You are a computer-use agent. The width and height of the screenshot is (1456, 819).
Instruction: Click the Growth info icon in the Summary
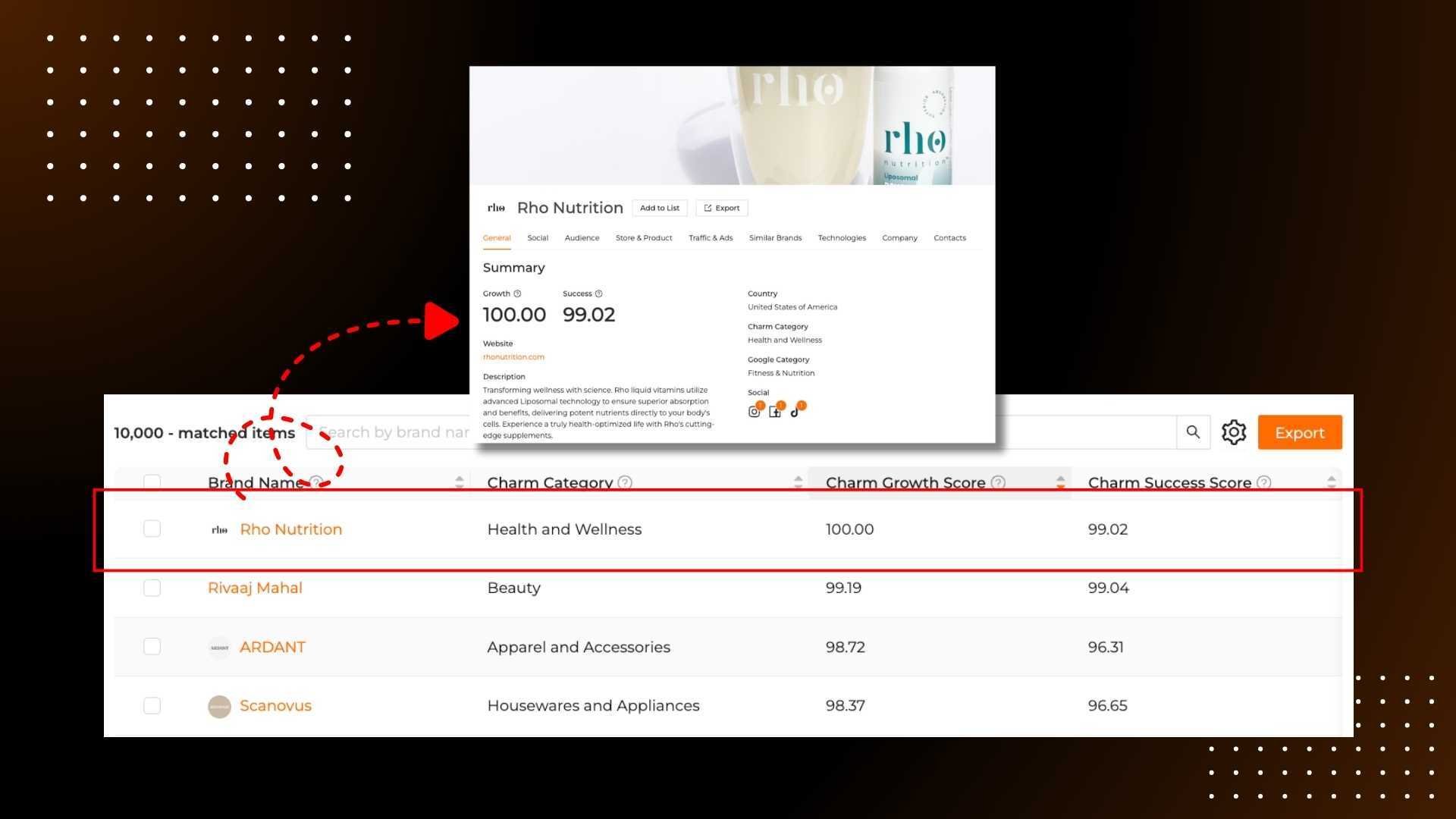tap(517, 293)
